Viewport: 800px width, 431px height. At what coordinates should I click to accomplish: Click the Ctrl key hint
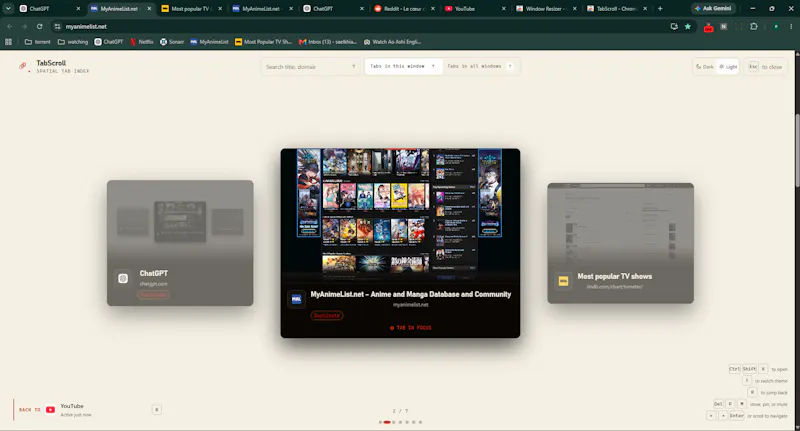pyautogui.click(x=734, y=369)
